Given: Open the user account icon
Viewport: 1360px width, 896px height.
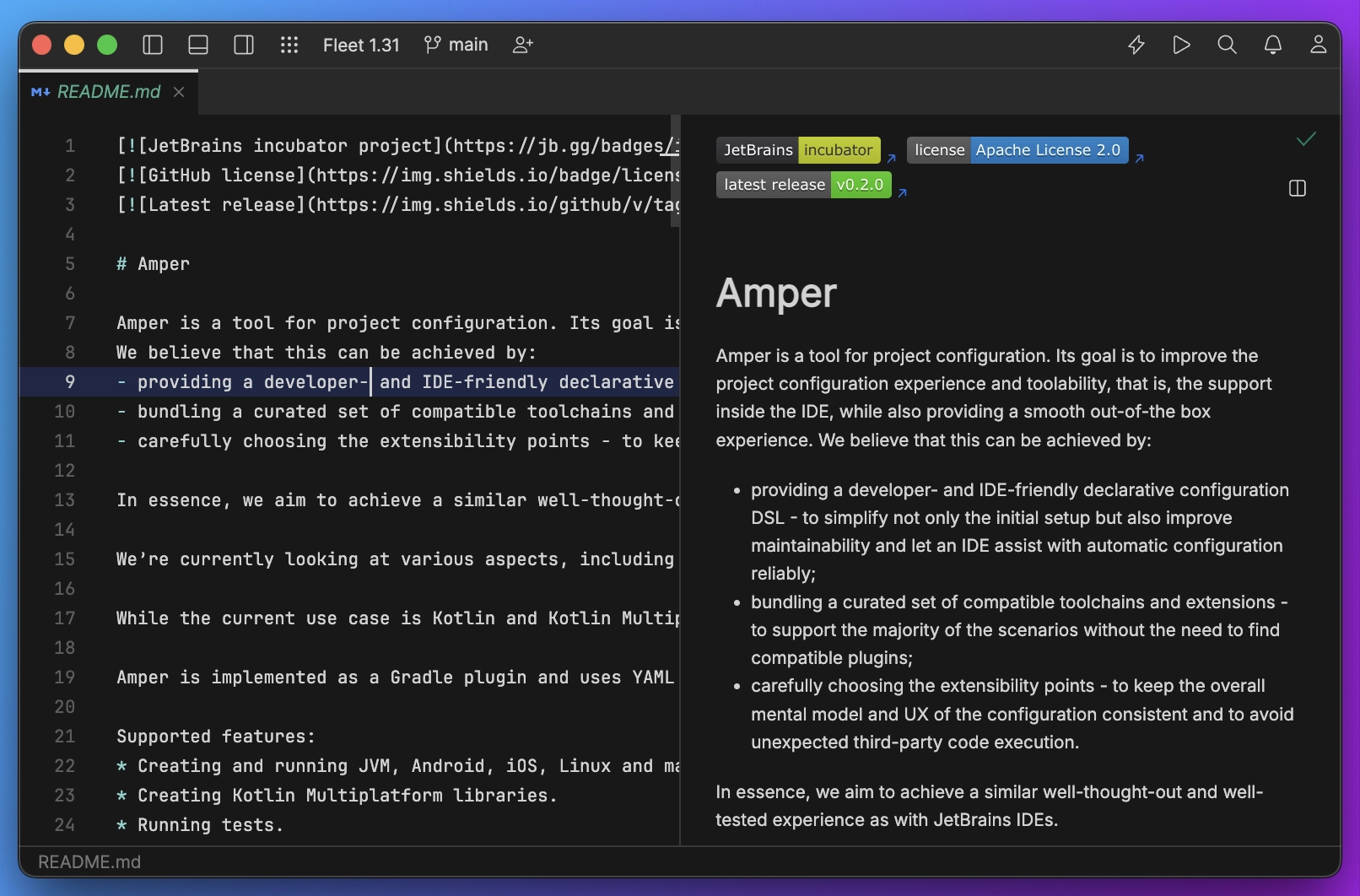Looking at the screenshot, I should click(1319, 45).
